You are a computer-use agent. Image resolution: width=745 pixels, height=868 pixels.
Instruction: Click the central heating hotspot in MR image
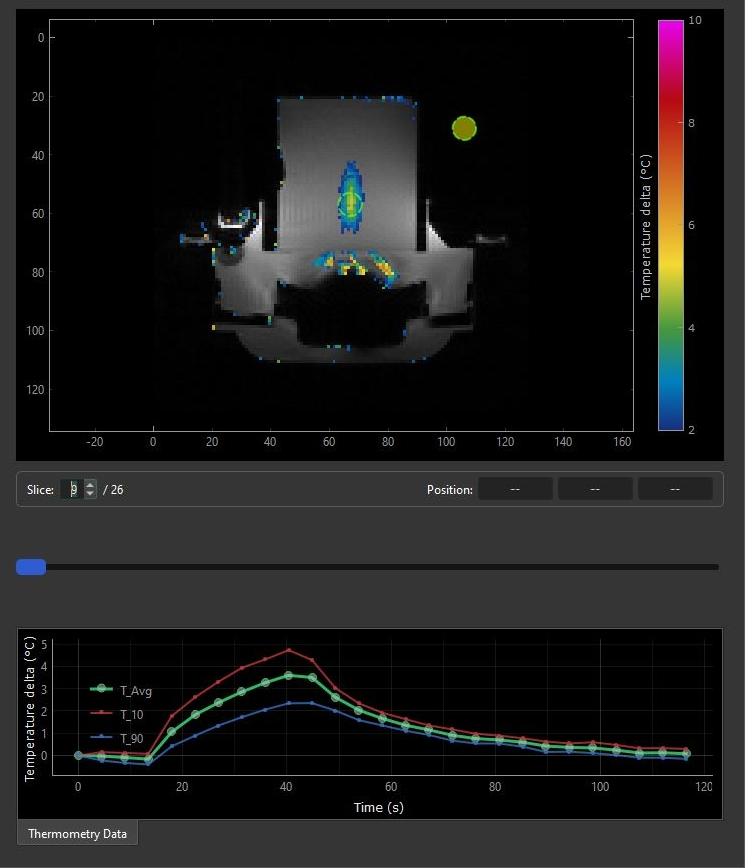(x=351, y=203)
